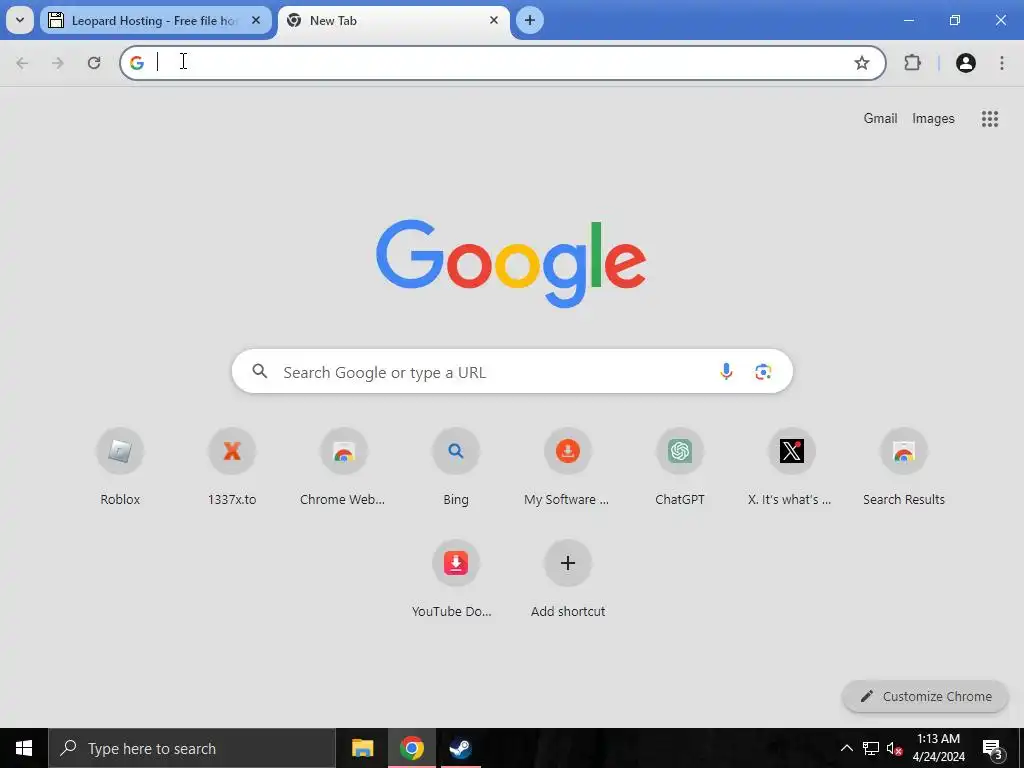The image size is (1024, 768).
Task: Click the browser Forward arrow
Action: tap(57, 63)
